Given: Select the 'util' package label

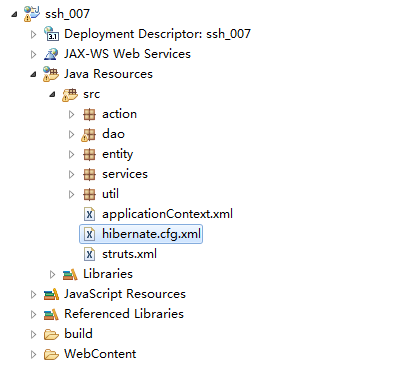Looking at the screenshot, I should [110, 194].
